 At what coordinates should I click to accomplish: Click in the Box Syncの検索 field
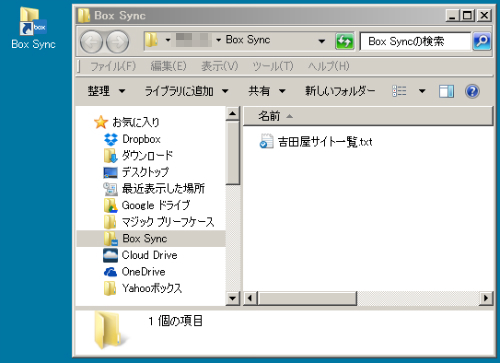click(415, 41)
